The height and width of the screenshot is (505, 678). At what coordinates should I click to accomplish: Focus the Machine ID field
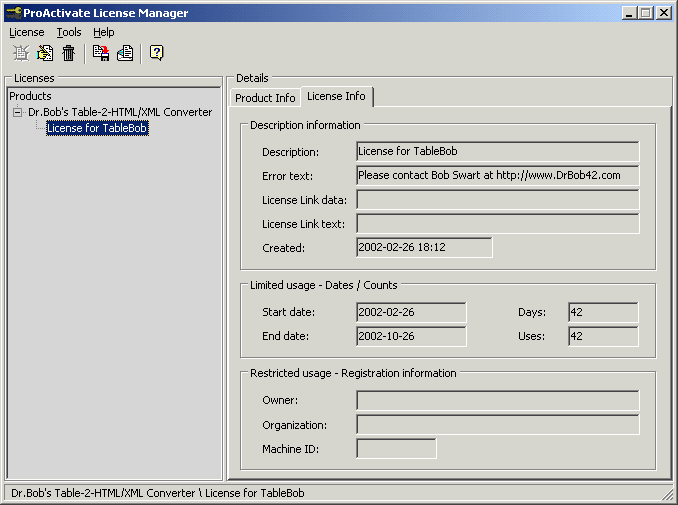396,448
